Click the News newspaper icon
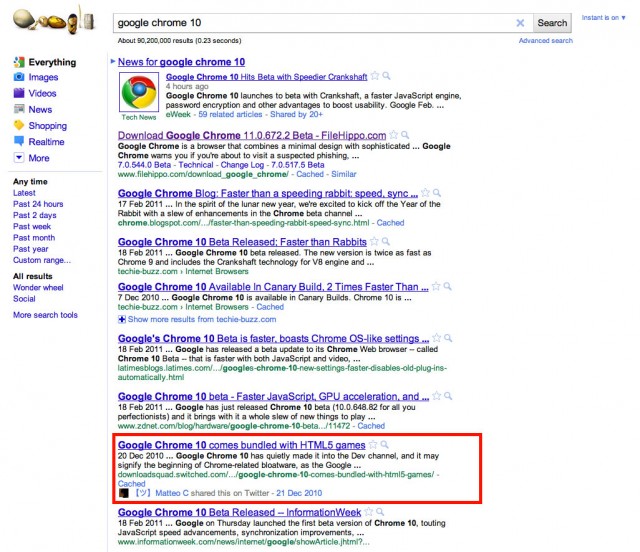This screenshot has width=640, height=552. 19,109
